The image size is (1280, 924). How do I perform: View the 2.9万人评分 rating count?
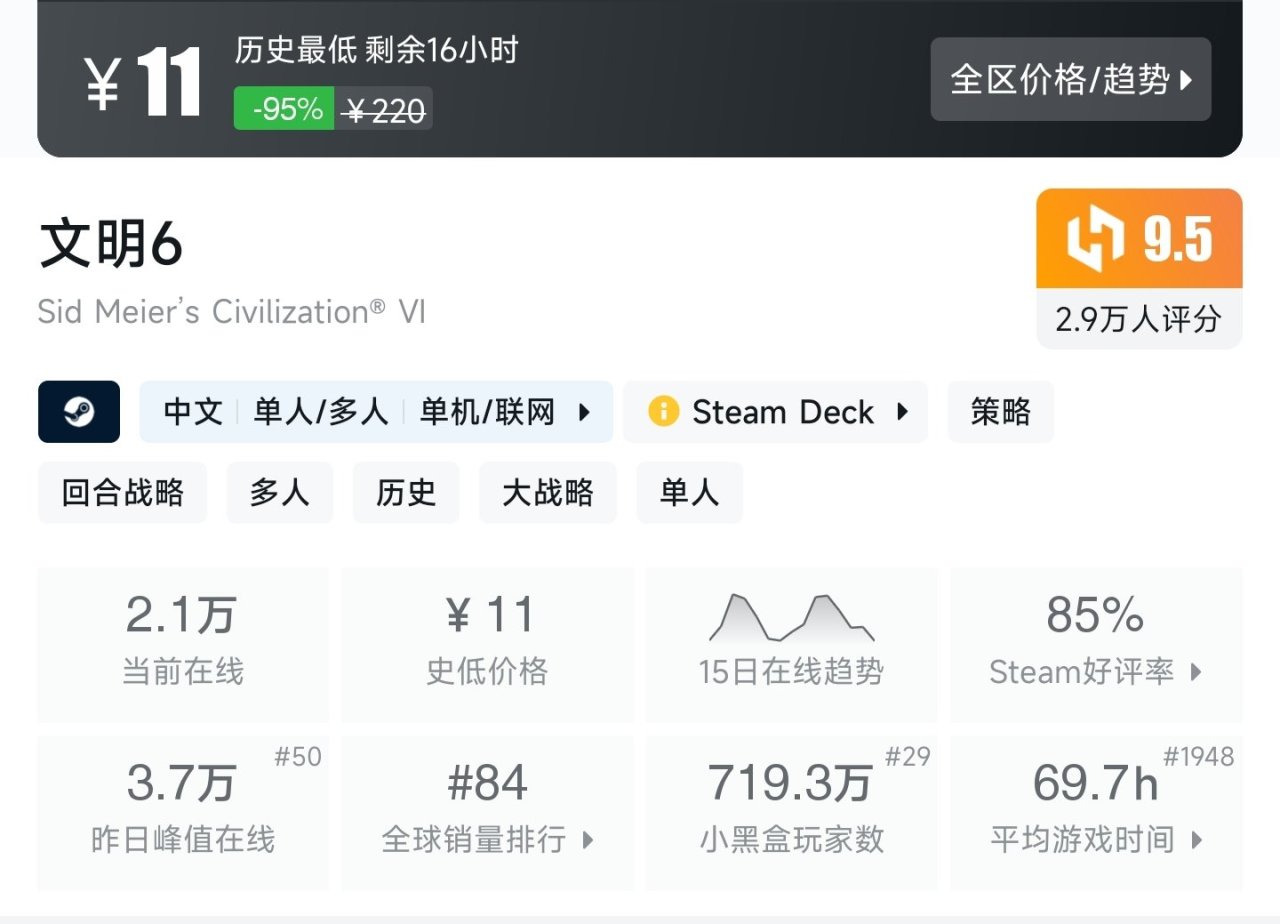point(1139,319)
